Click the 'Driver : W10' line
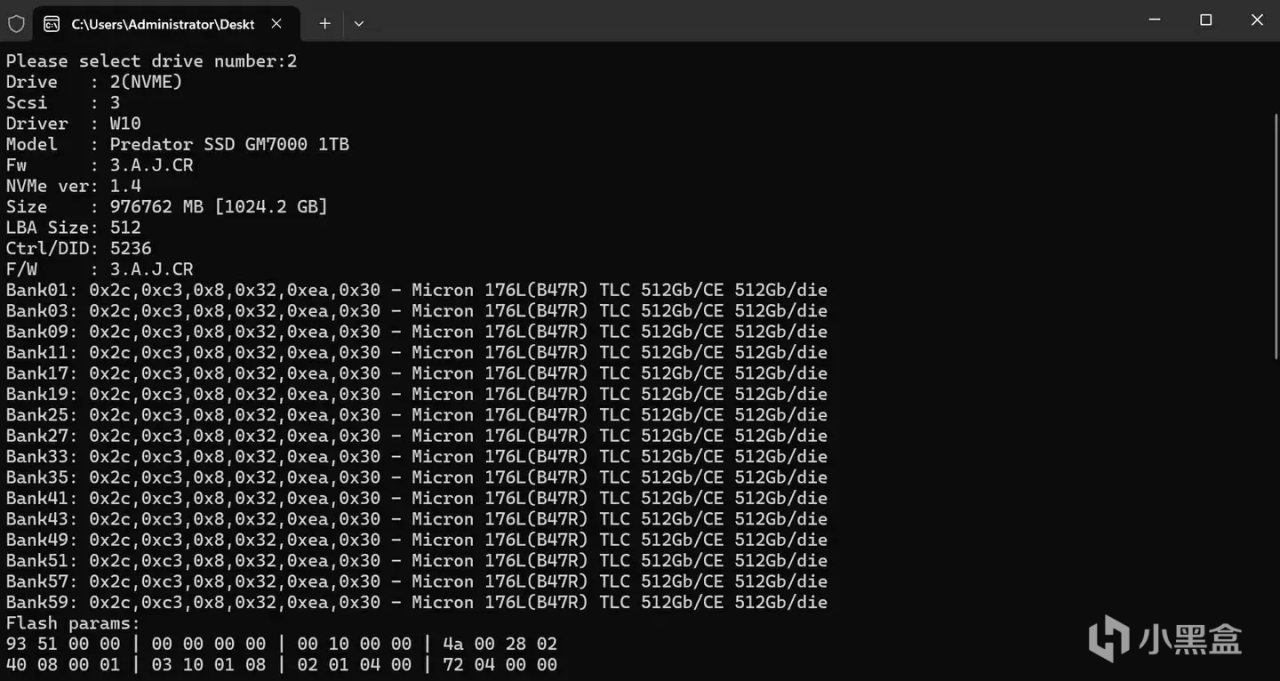Image resolution: width=1280 pixels, height=681 pixels. point(73,124)
